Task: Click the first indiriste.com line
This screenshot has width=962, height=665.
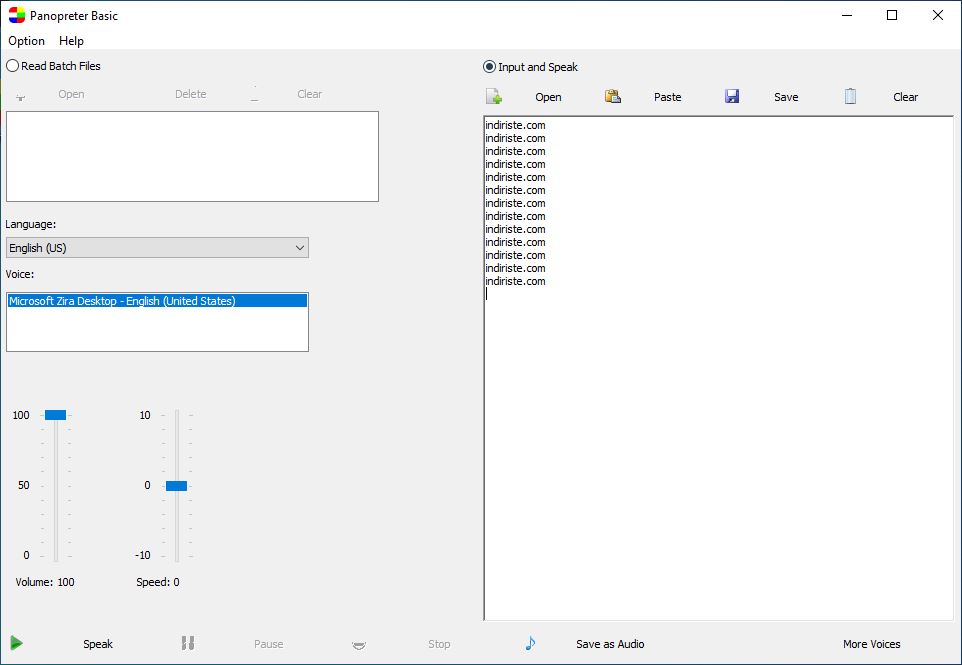Action: click(x=515, y=125)
